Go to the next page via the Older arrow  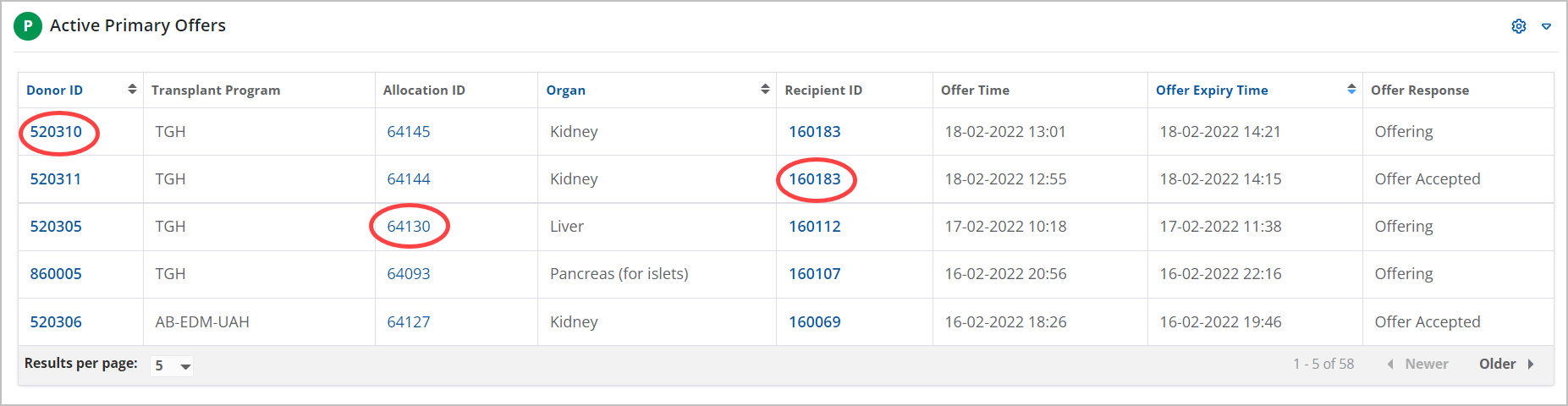[x=1530, y=364]
